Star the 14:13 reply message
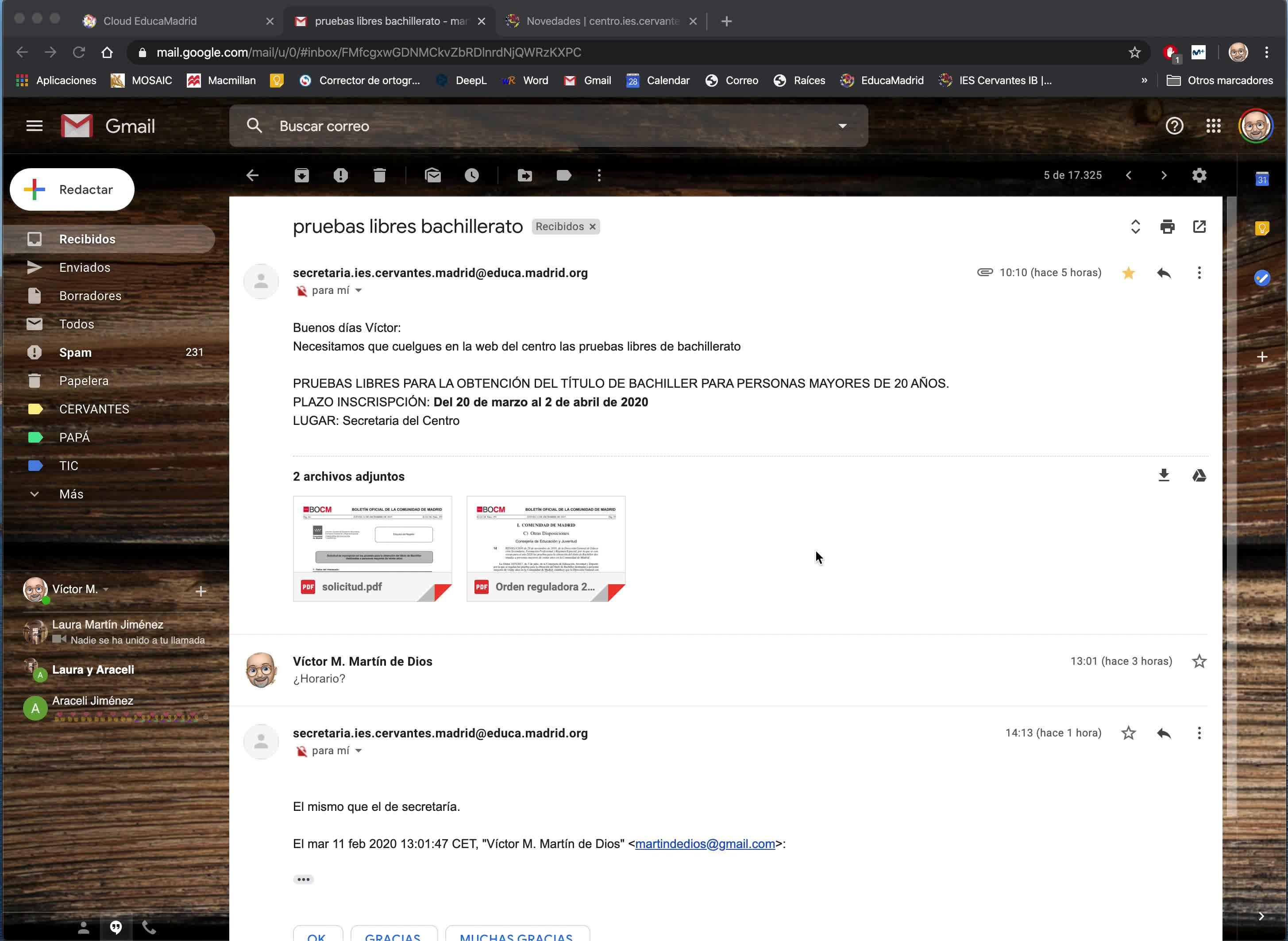The height and width of the screenshot is (941, 1288). 1128,733
